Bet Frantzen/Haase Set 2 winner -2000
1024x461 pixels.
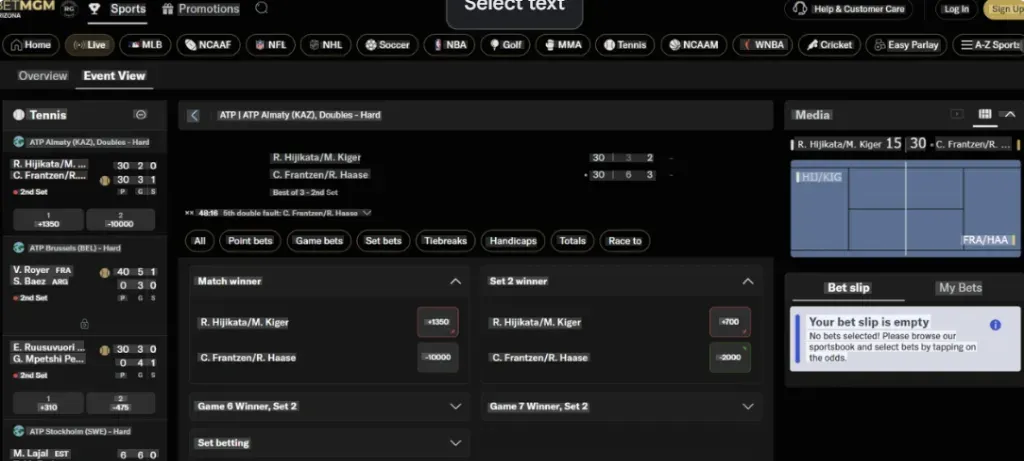pyautogui.click(x=729, y=358)
